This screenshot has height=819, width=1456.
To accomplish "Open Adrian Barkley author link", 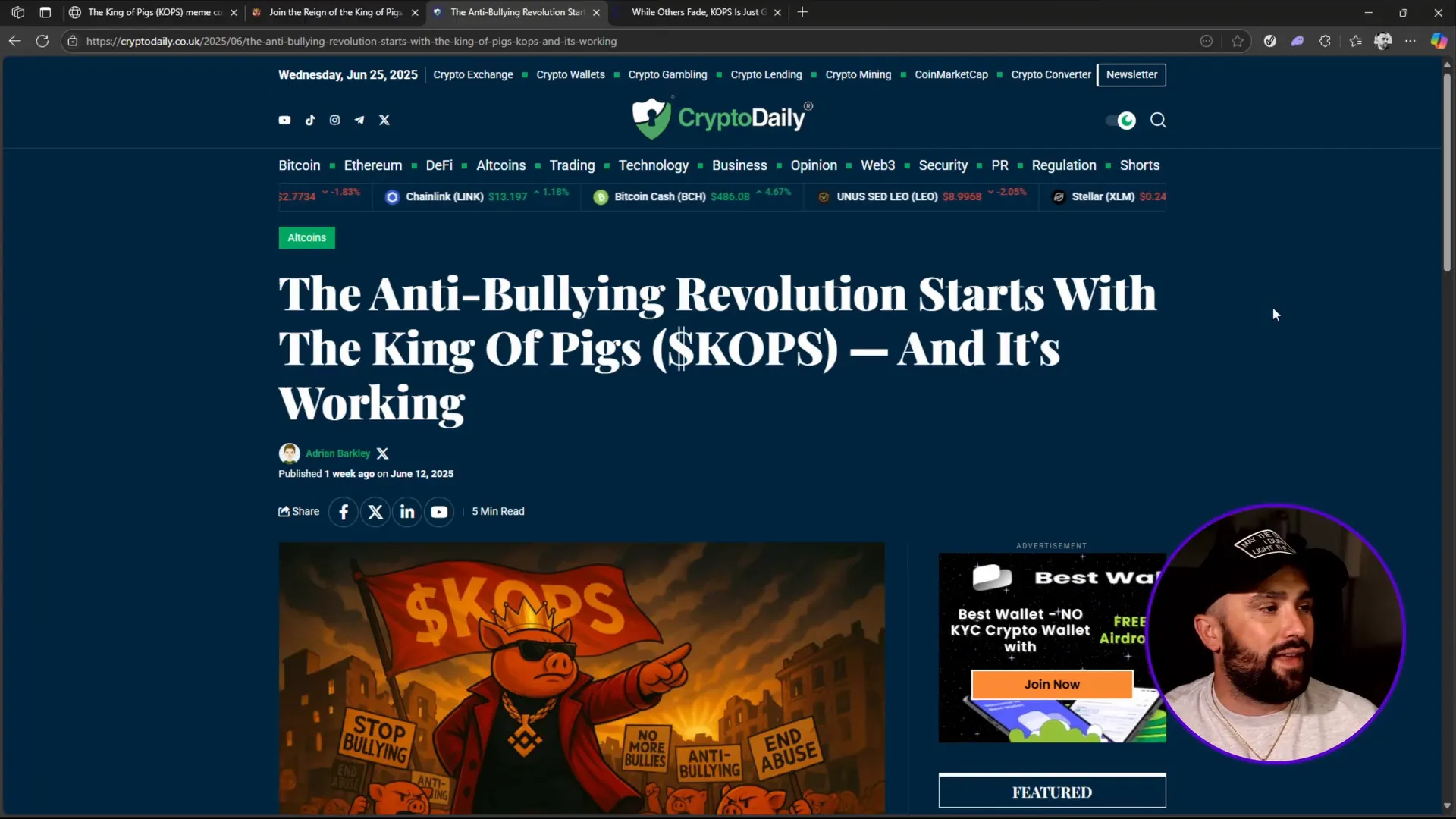I will click(x=338, y=453).
